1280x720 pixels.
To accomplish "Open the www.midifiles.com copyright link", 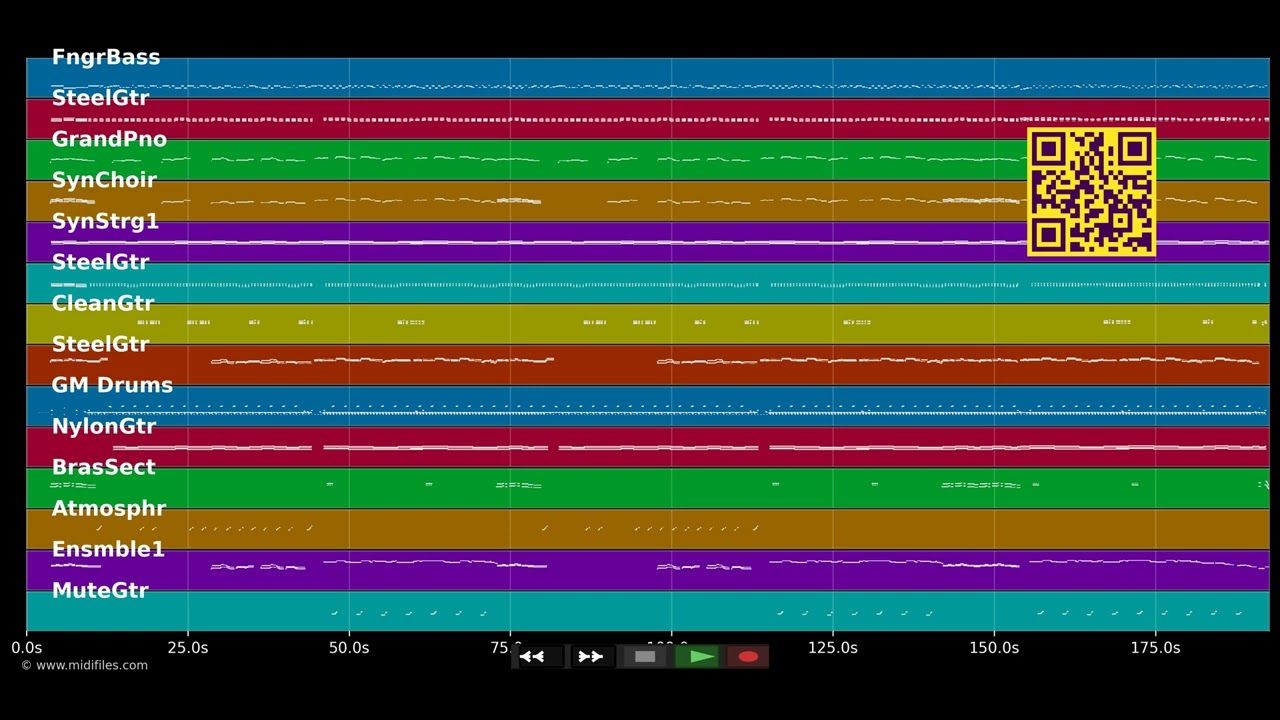I will pyautogui.click(x=84, y=665).
